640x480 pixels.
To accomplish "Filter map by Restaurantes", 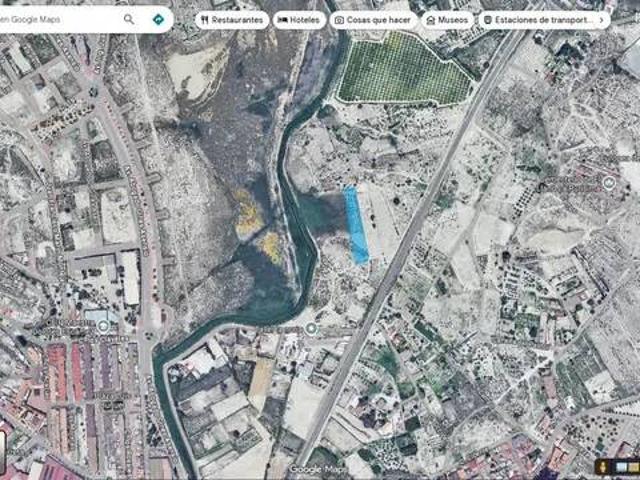I will coord(232,20).
